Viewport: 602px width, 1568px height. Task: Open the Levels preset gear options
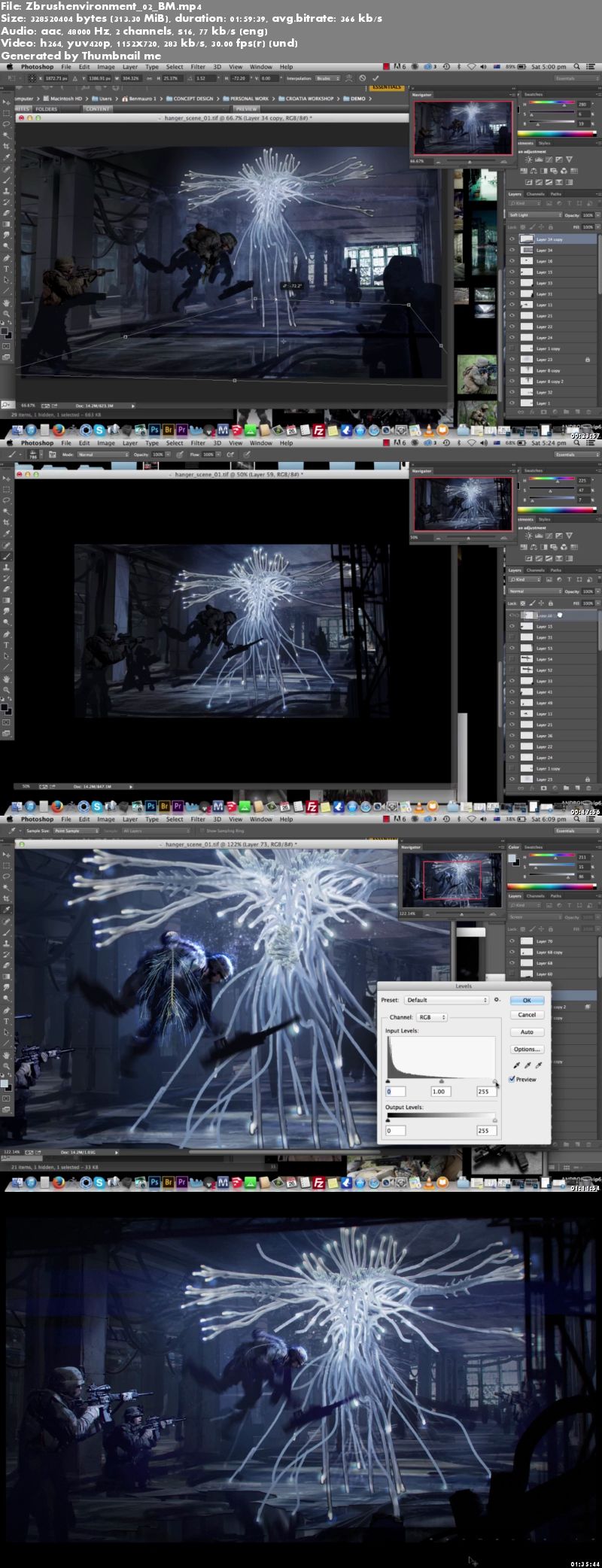click(x=497, y=1000)
